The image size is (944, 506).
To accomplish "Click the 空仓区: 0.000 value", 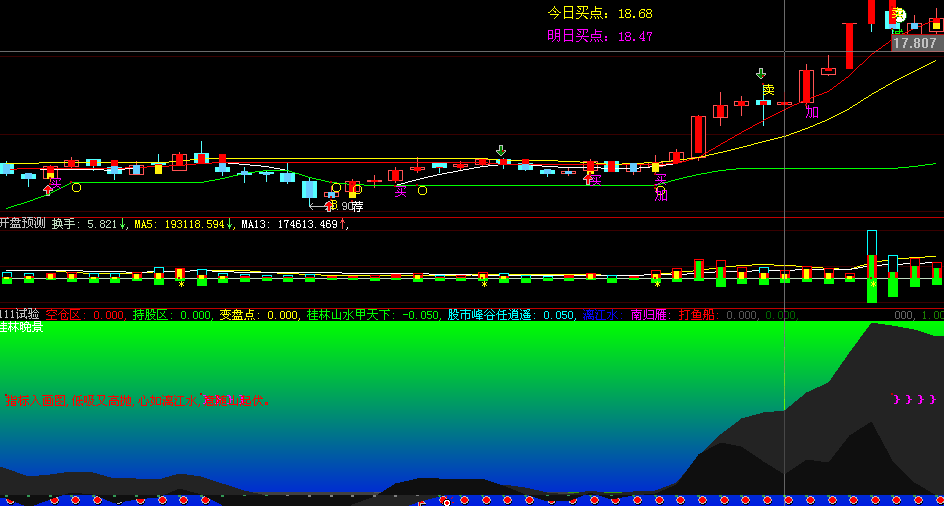I will 85,314.
